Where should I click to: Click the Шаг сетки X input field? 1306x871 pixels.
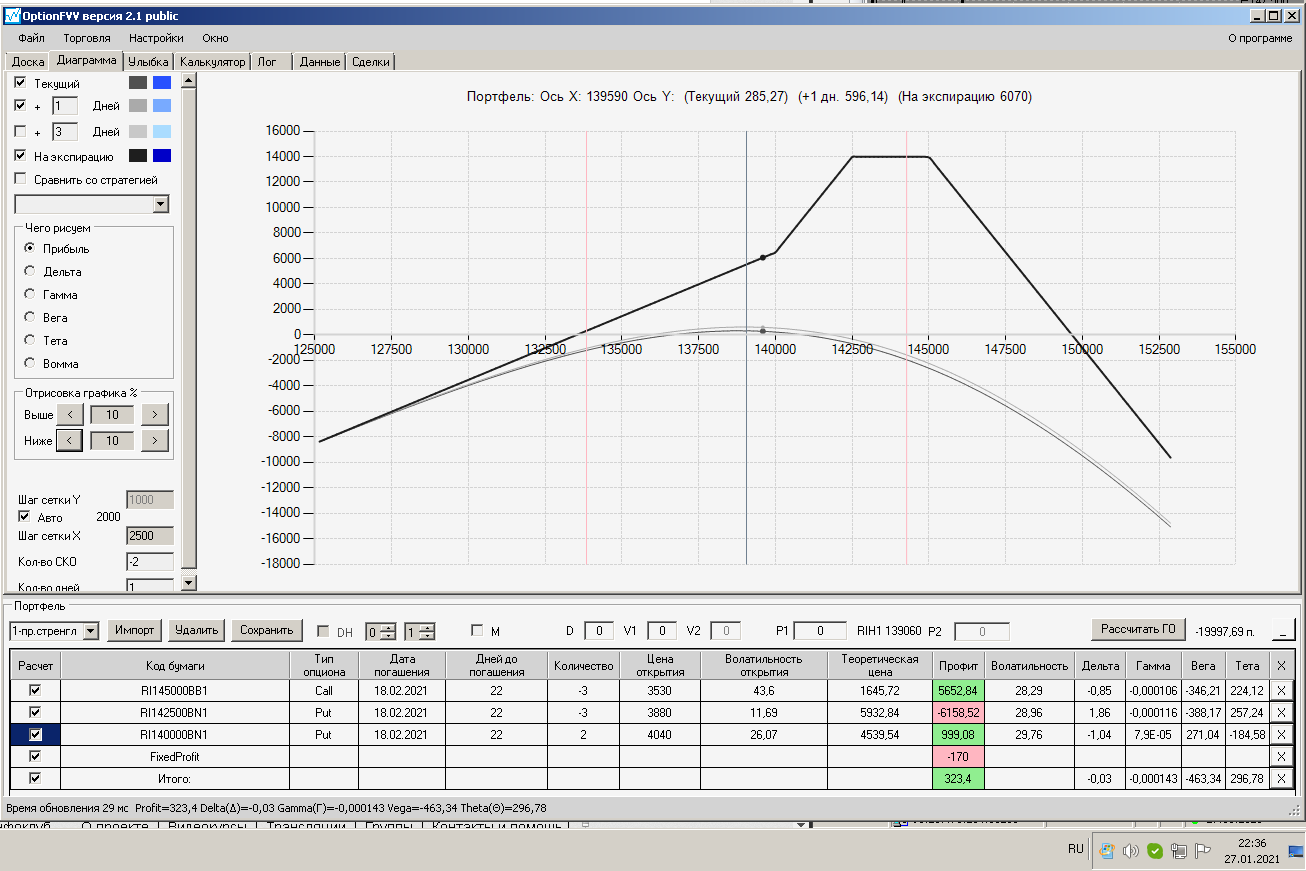coord(149,536)
